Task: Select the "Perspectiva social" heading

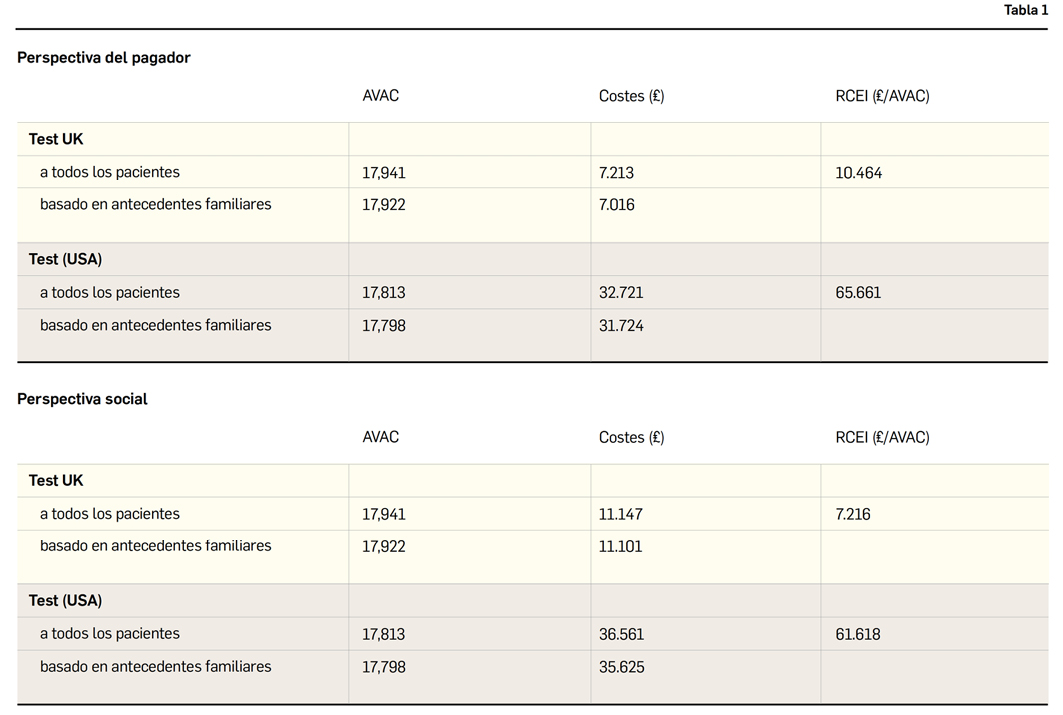Action: point(82,399)
